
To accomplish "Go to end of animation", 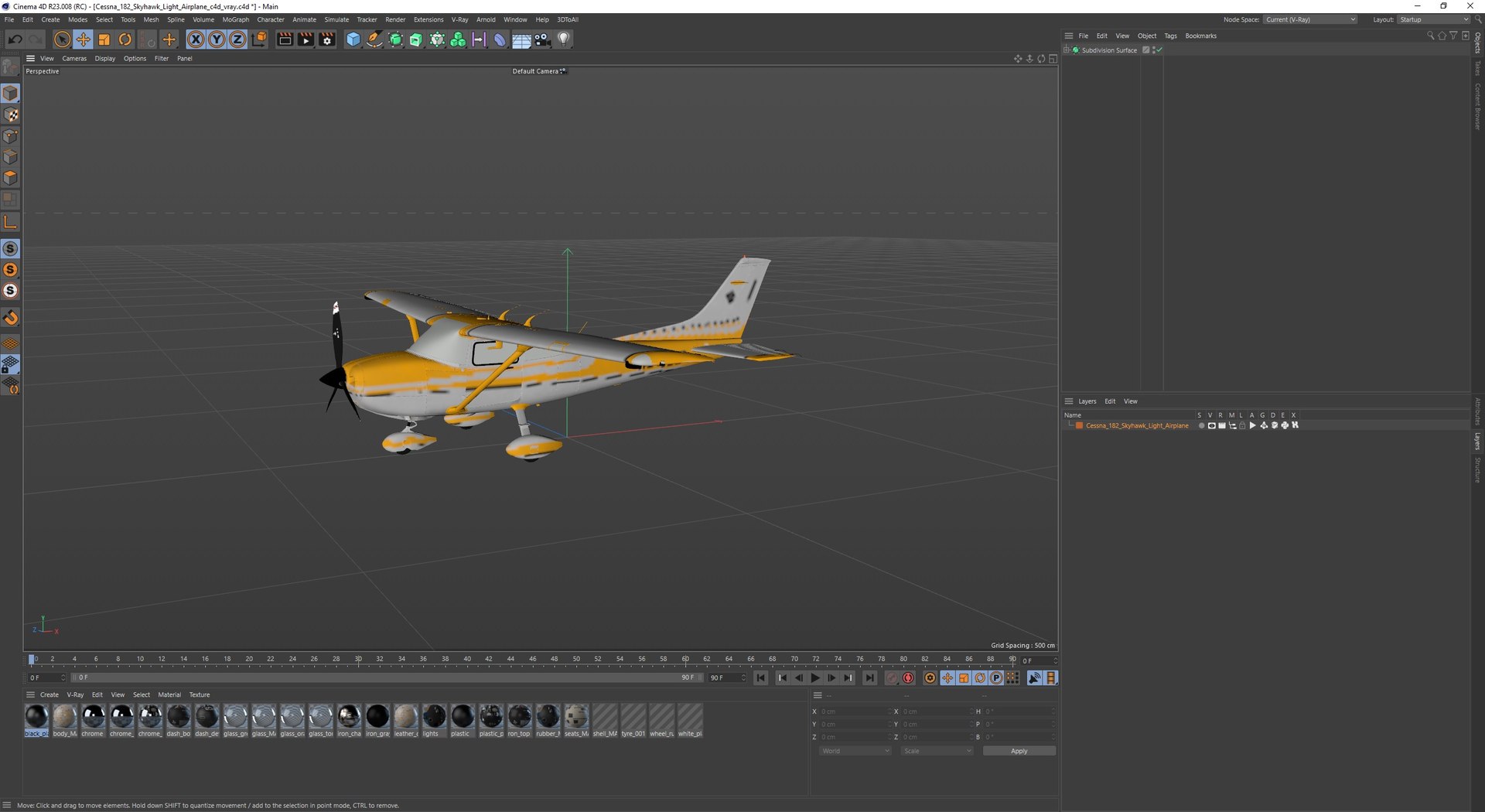I will tap(870, 678).
